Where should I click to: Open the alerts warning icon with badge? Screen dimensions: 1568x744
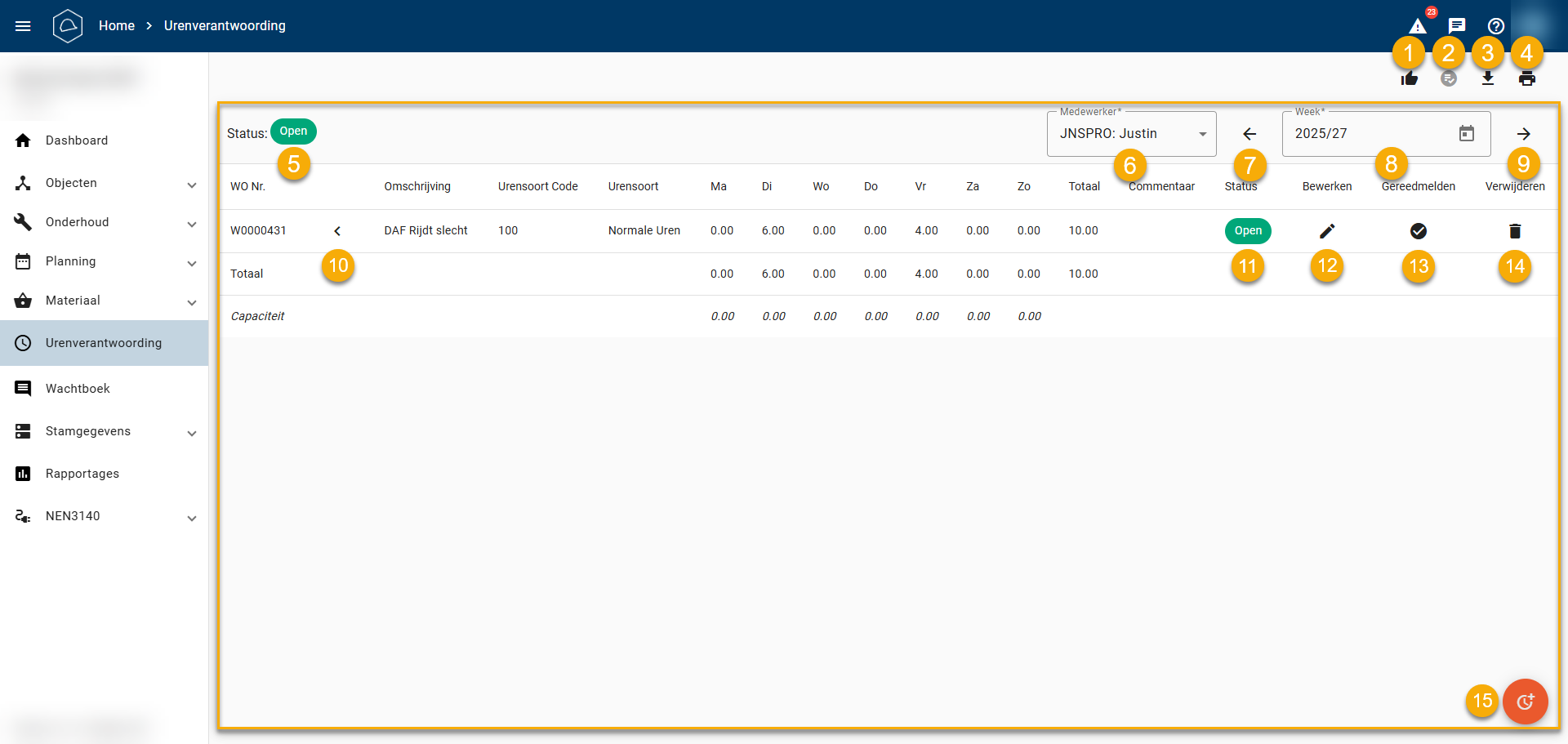coord(1418,26)
